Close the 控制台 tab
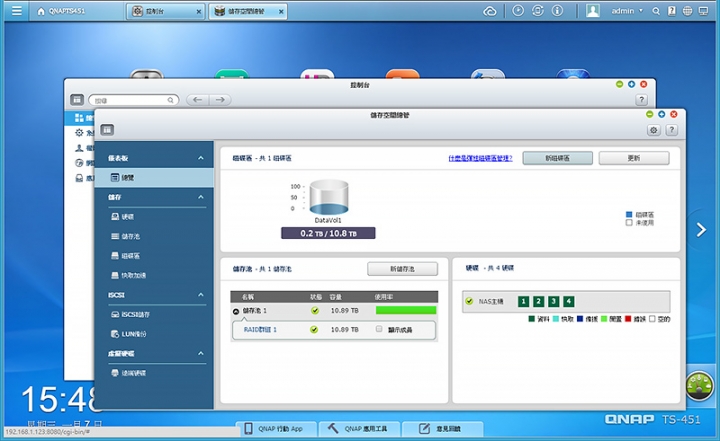 click(198, 12)
